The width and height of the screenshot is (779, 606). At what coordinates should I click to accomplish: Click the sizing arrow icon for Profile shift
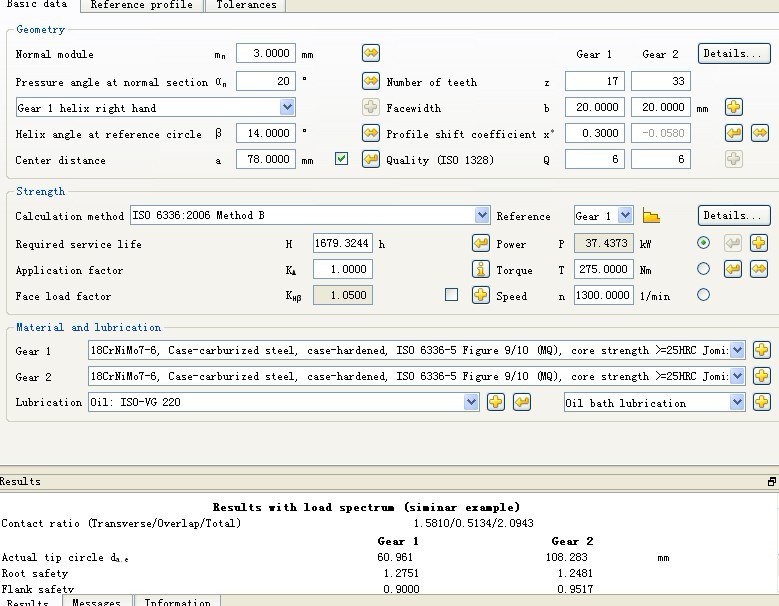[x=734, y=133]
